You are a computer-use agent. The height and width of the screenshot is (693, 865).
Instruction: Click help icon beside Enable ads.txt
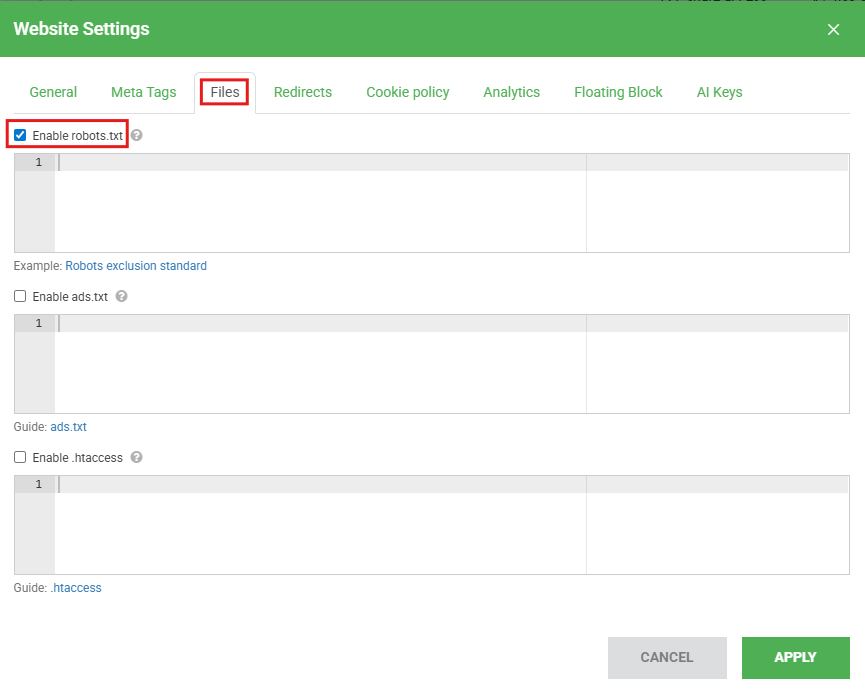122,296
